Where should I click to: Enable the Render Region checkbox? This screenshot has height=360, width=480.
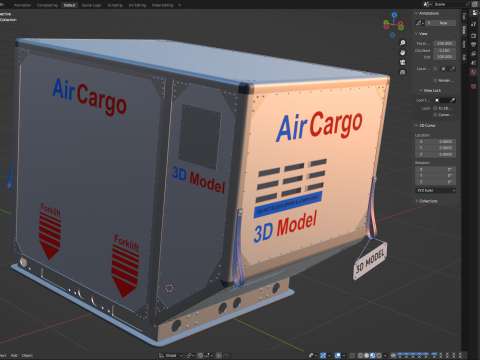435,80
